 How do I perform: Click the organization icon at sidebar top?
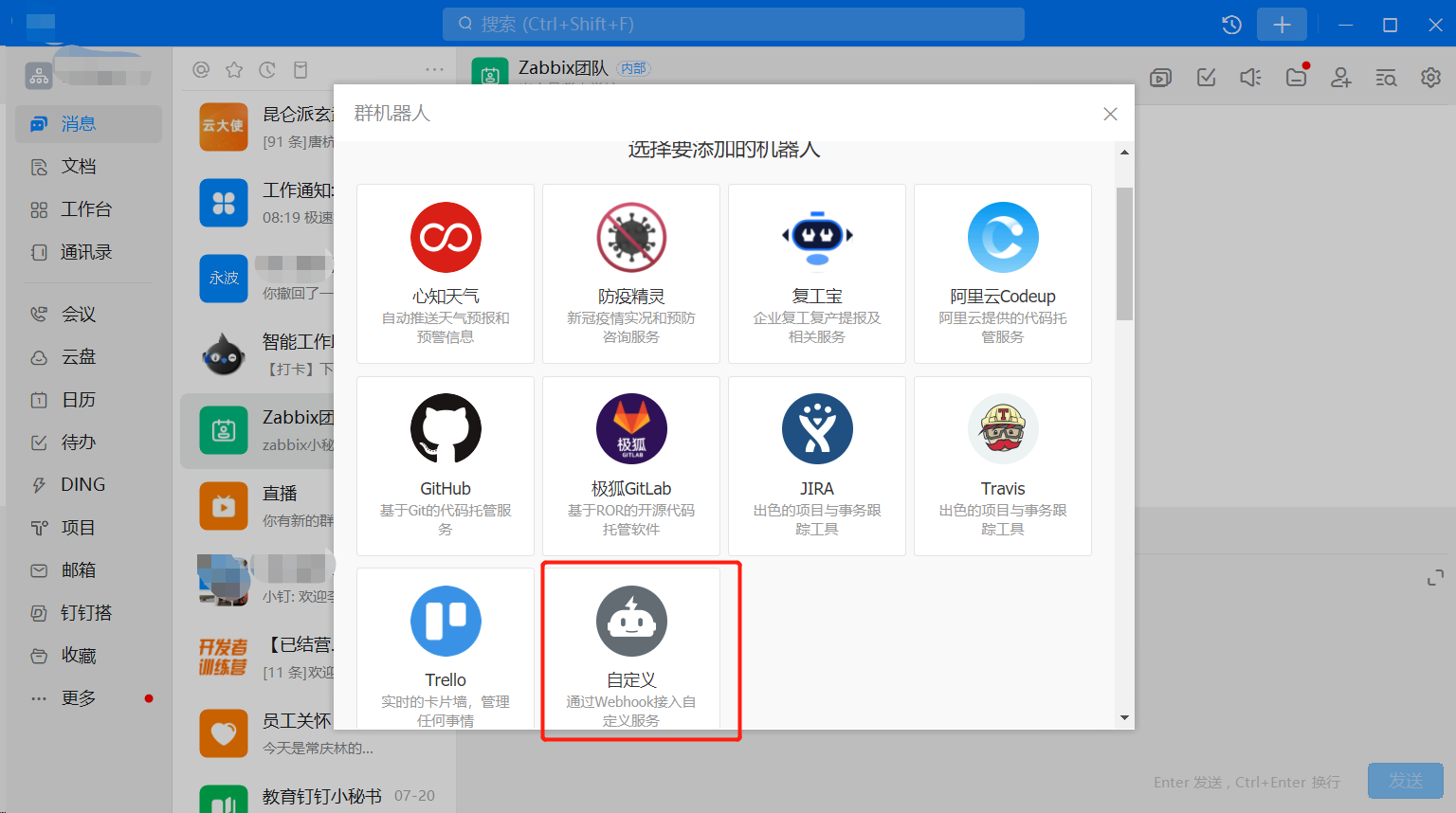[39, 76]
